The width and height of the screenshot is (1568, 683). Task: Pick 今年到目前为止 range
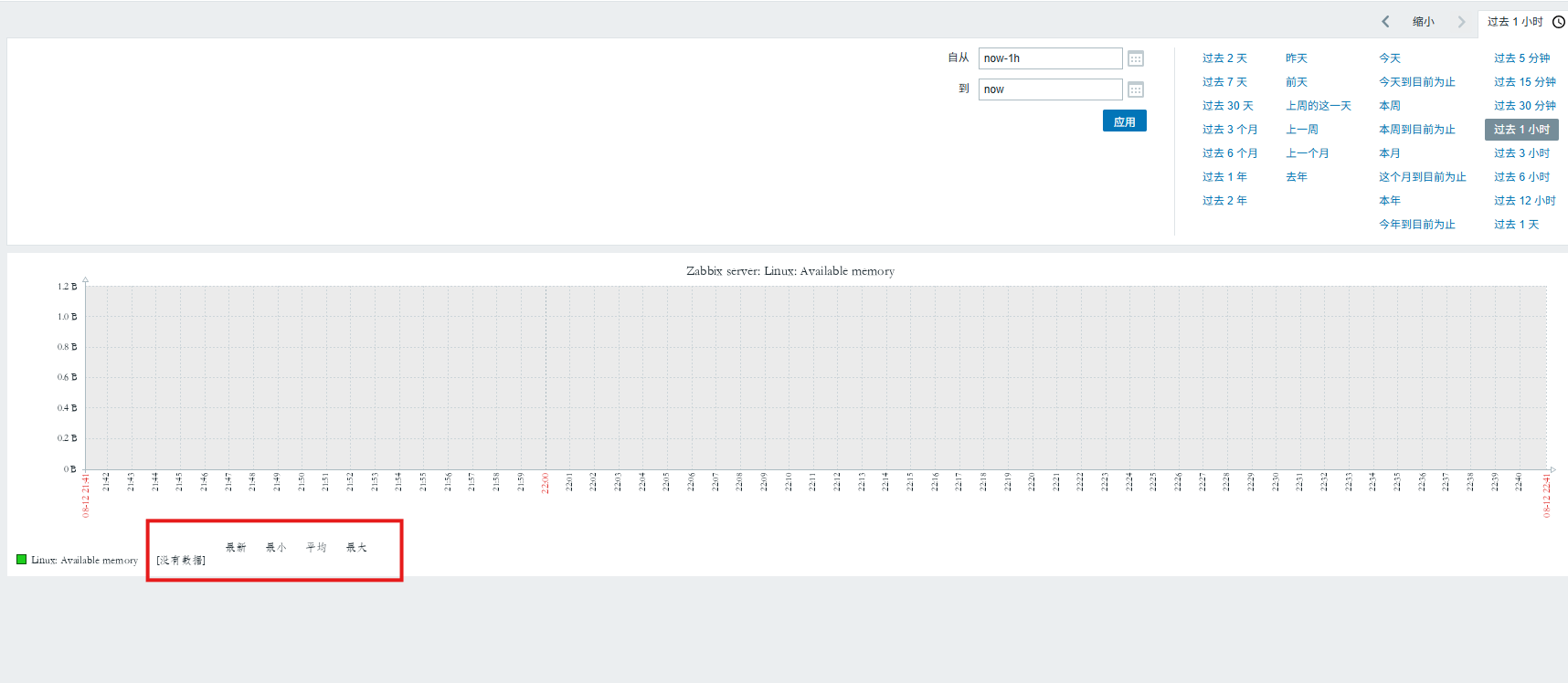(1417, 225)
